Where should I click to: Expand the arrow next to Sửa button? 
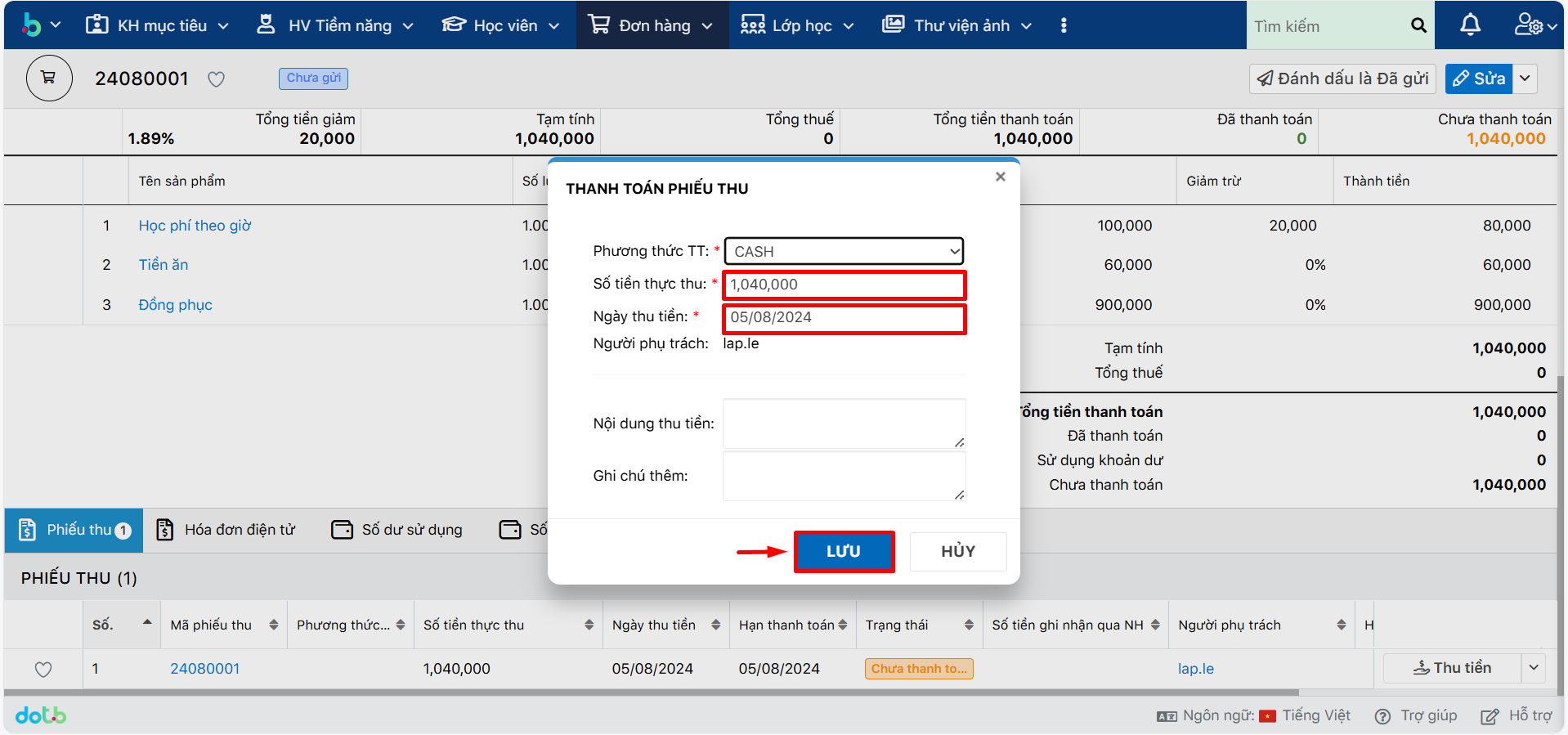1525,78
